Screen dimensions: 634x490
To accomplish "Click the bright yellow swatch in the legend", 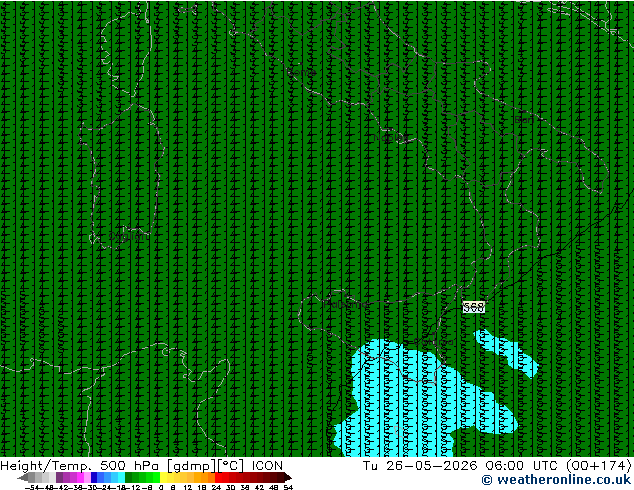I will point(163,478).
